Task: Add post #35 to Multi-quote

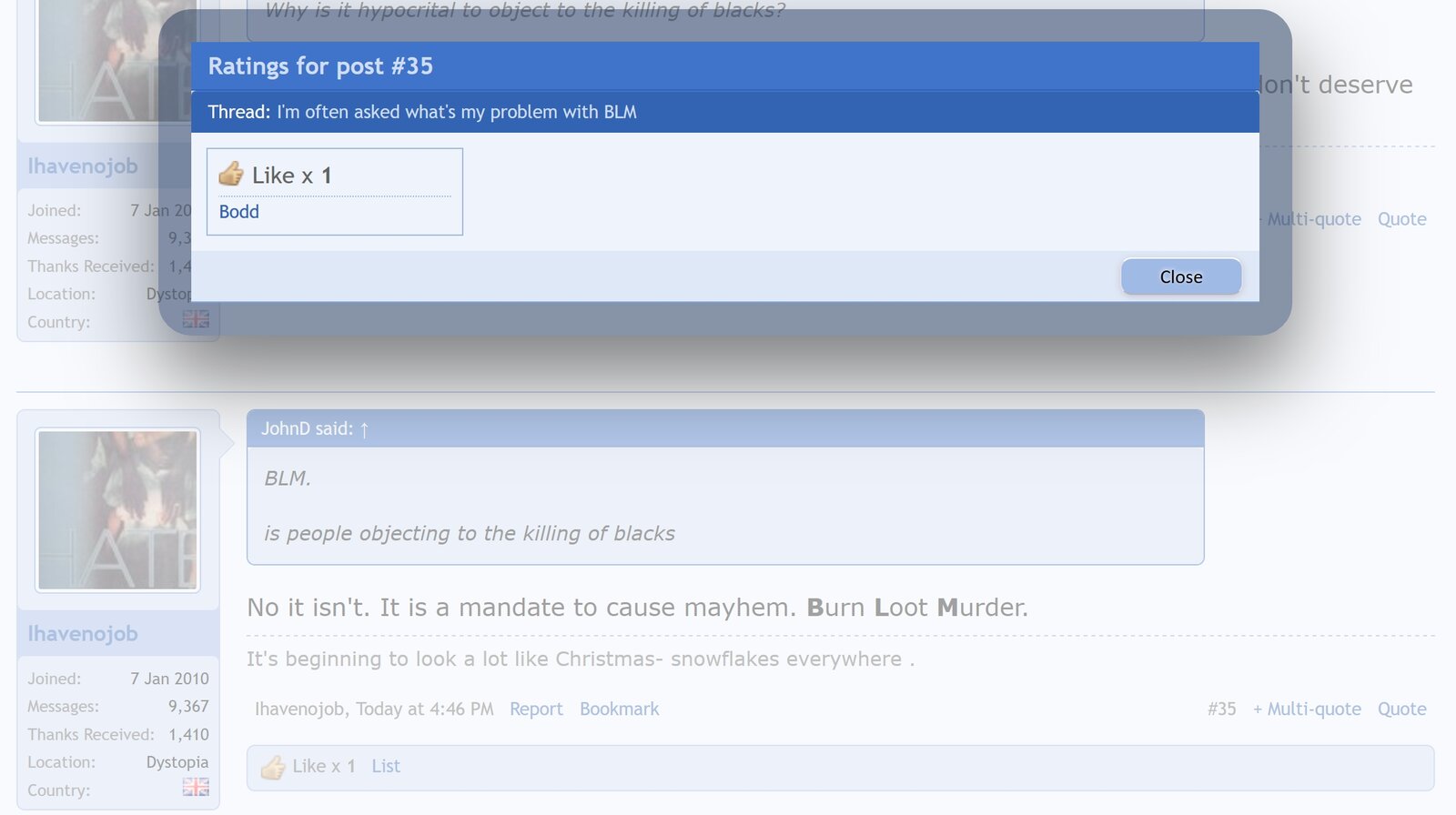Action: [x=1307, y=709]
